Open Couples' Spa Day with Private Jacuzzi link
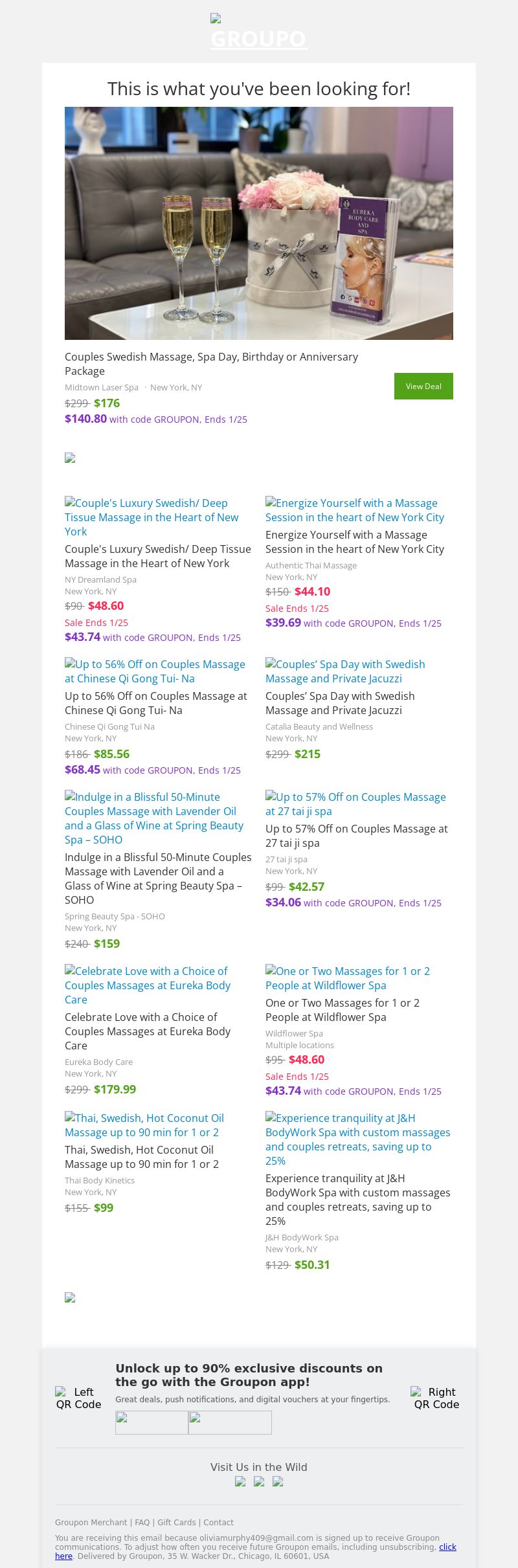Viewport: 518px width, 1568px height. tap(345, 671)
